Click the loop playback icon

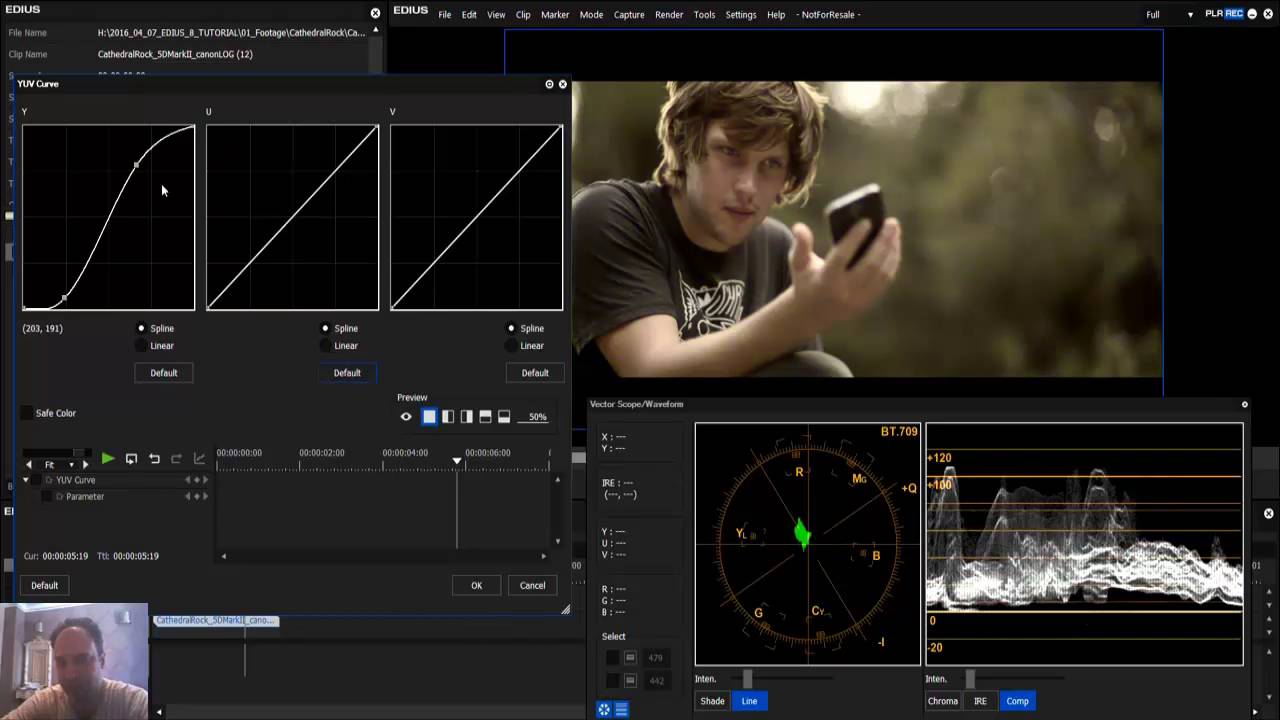(x=131, y=459)
